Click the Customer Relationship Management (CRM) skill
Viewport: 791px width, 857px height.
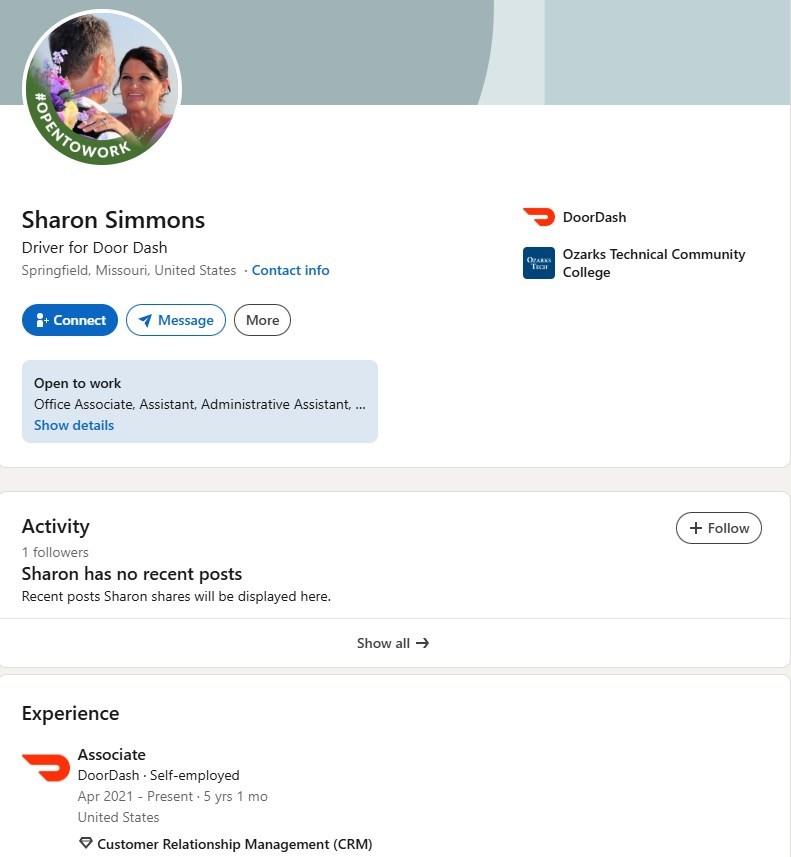(x=234, y=844)
